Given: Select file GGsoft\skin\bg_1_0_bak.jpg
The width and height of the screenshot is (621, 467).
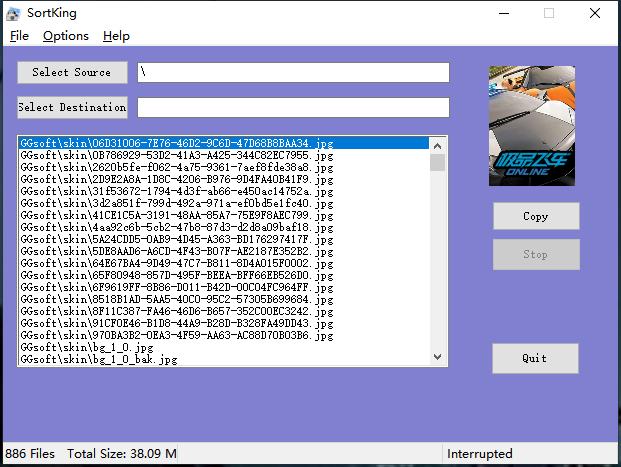Looking at the screenshot, I should click(x=224, y=359).
